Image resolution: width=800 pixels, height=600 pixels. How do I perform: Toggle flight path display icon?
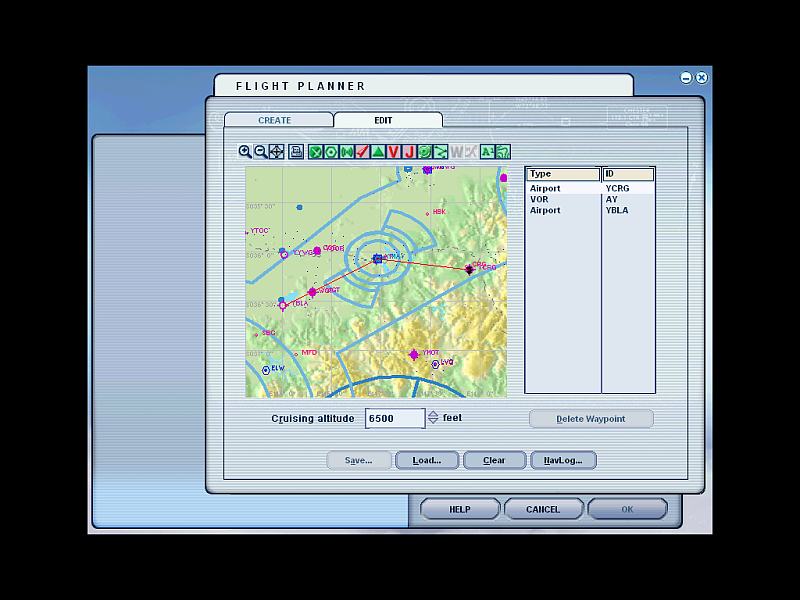pyautogui.click(x=440, y=152)
